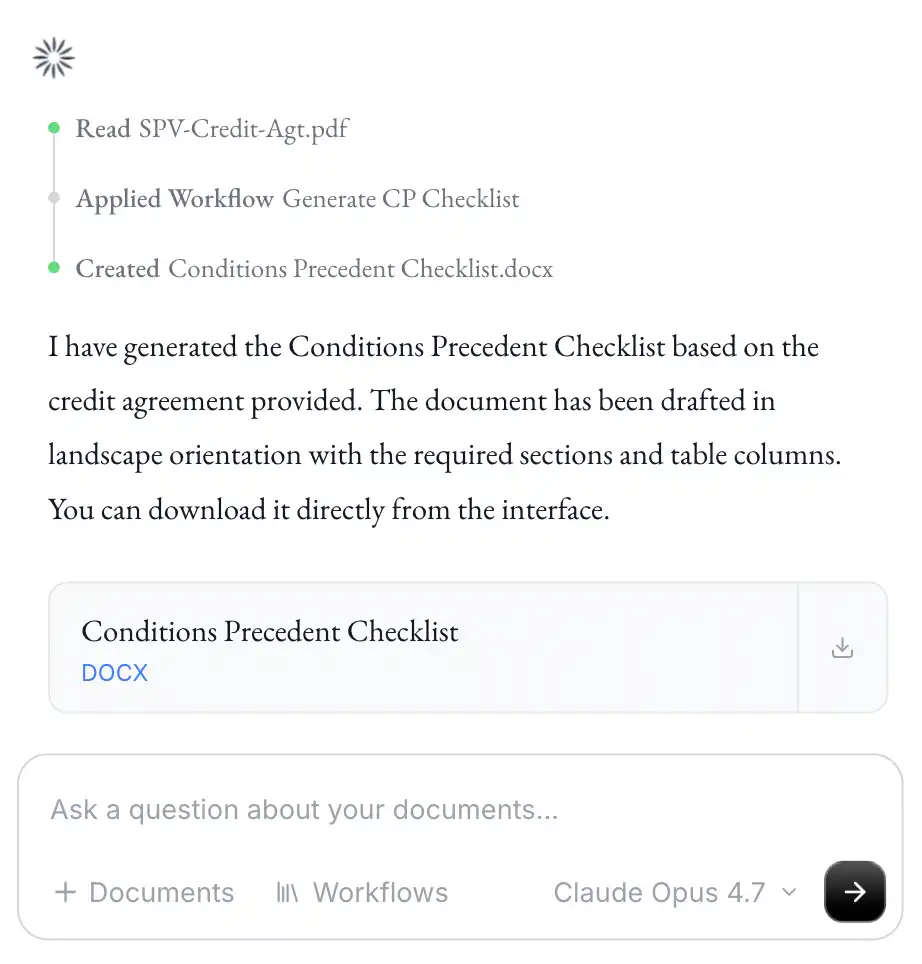Focus the ask a question input field

[x=400, y=809]
